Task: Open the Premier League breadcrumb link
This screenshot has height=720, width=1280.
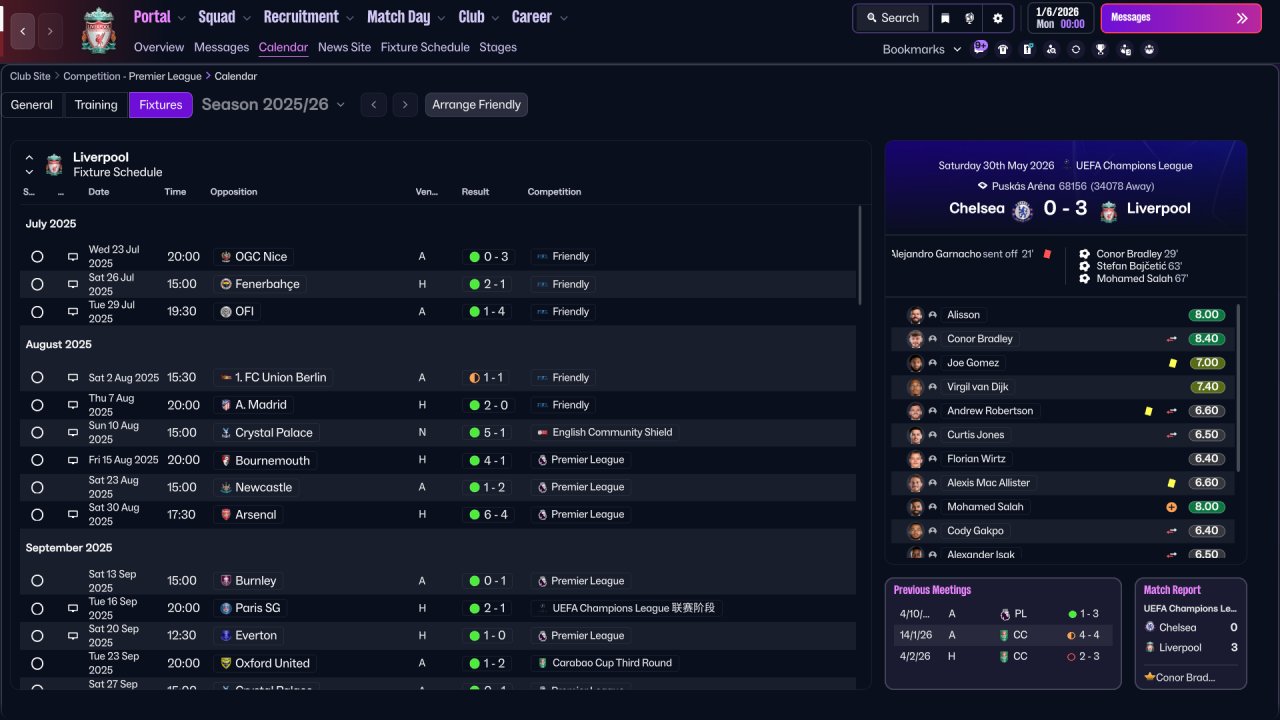Action: [132, 76]
